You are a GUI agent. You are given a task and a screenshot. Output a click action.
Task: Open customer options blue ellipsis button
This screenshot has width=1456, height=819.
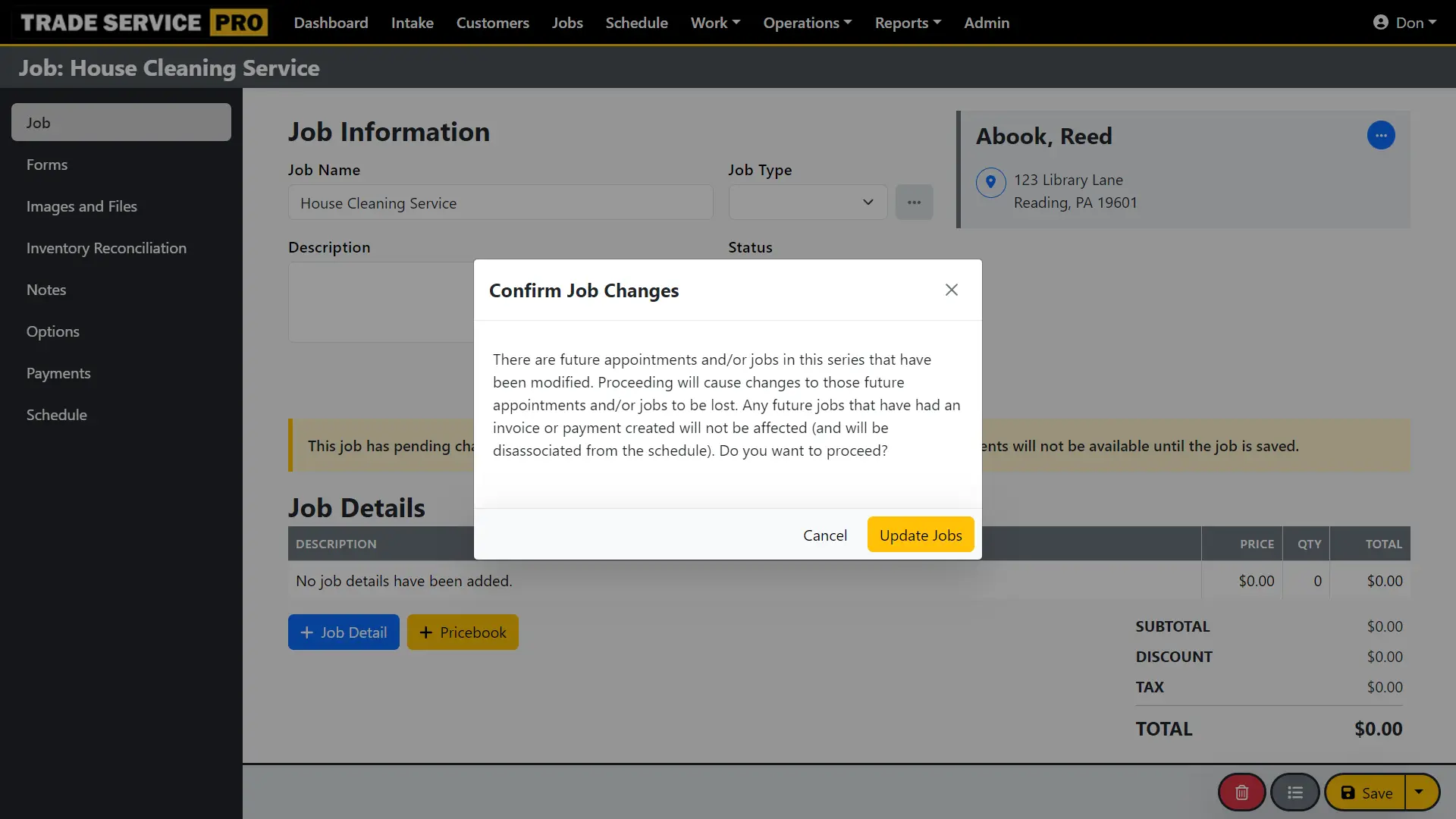pyautogui.click(x=1380, y=136)
